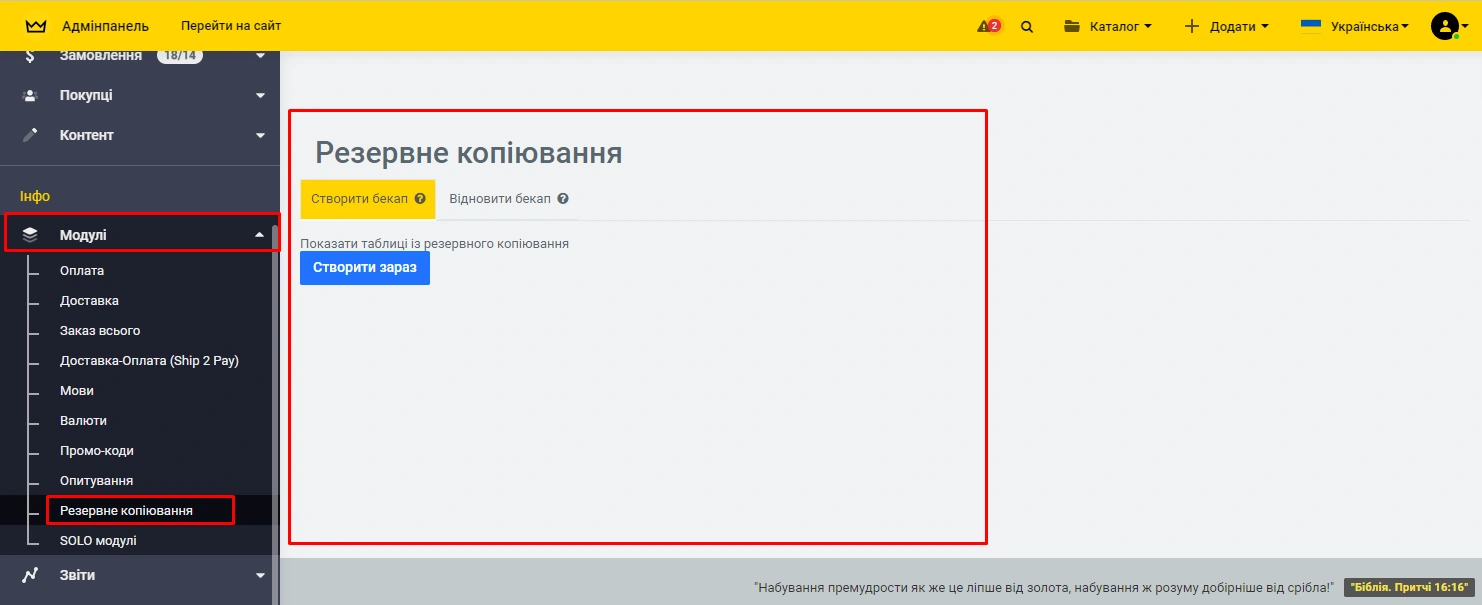The image size is (1482, 605).
Task: Click the crown logo icon
Action: (x=36, y=26)
